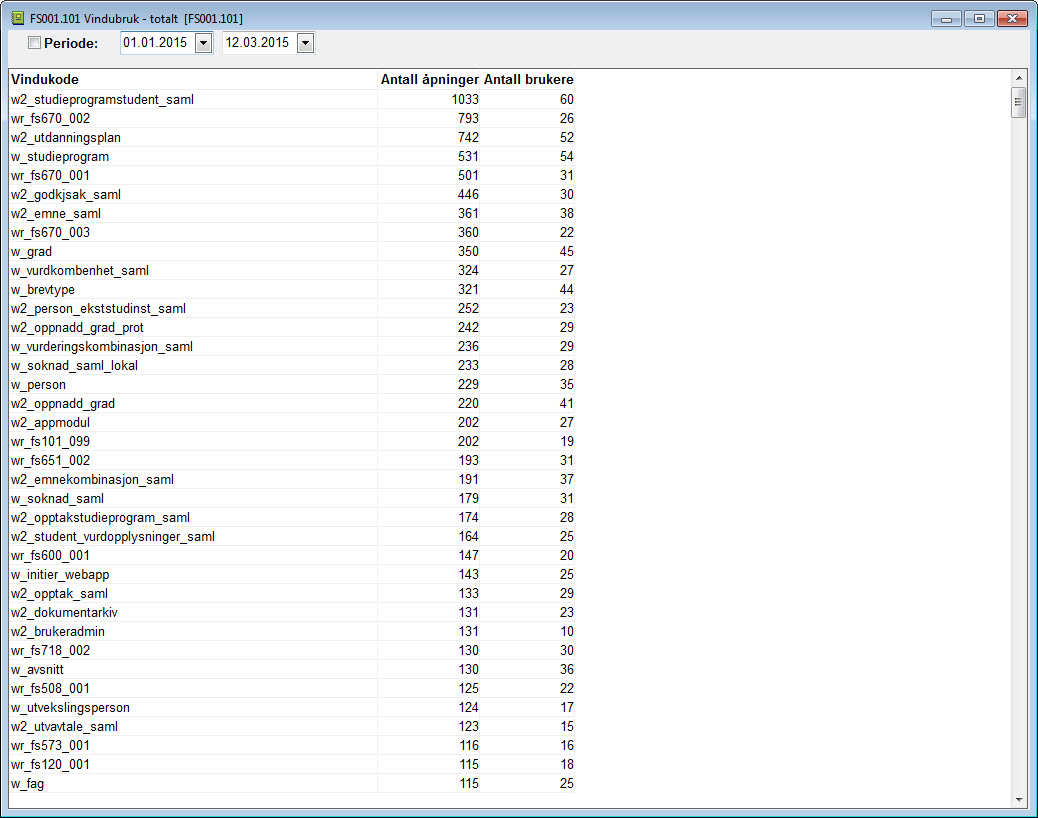Select row w_fag
This screenshot has width=1038, height=818.
(292, 784)
